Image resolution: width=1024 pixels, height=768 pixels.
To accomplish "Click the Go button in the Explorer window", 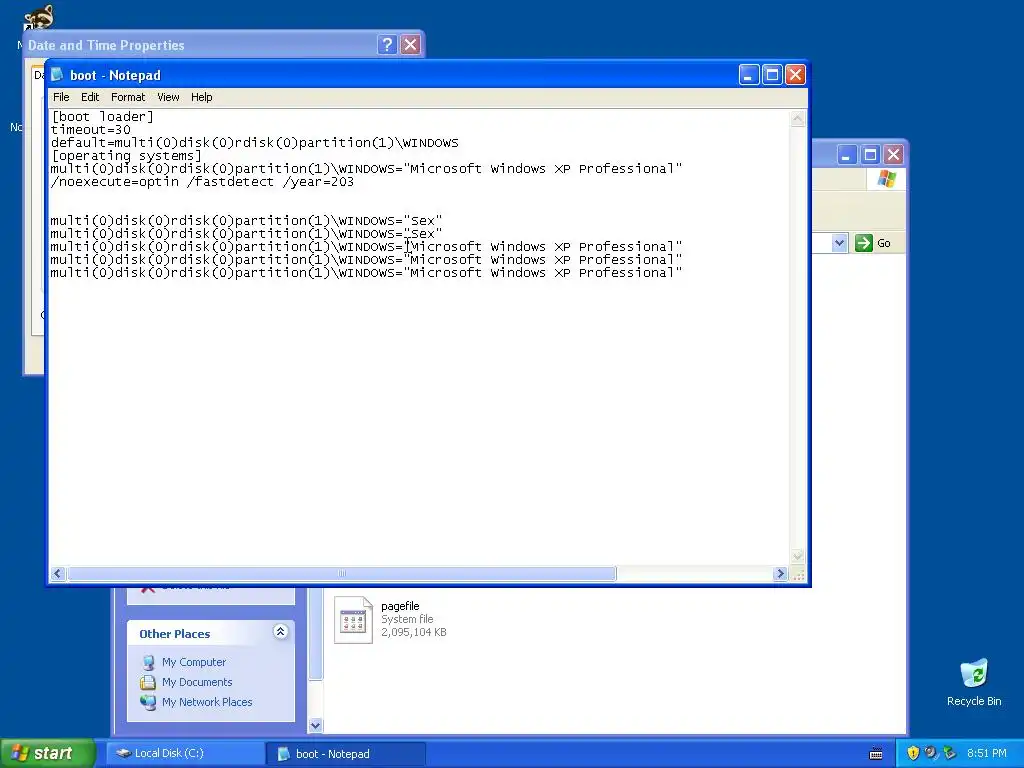I will [x=873, y=243].
